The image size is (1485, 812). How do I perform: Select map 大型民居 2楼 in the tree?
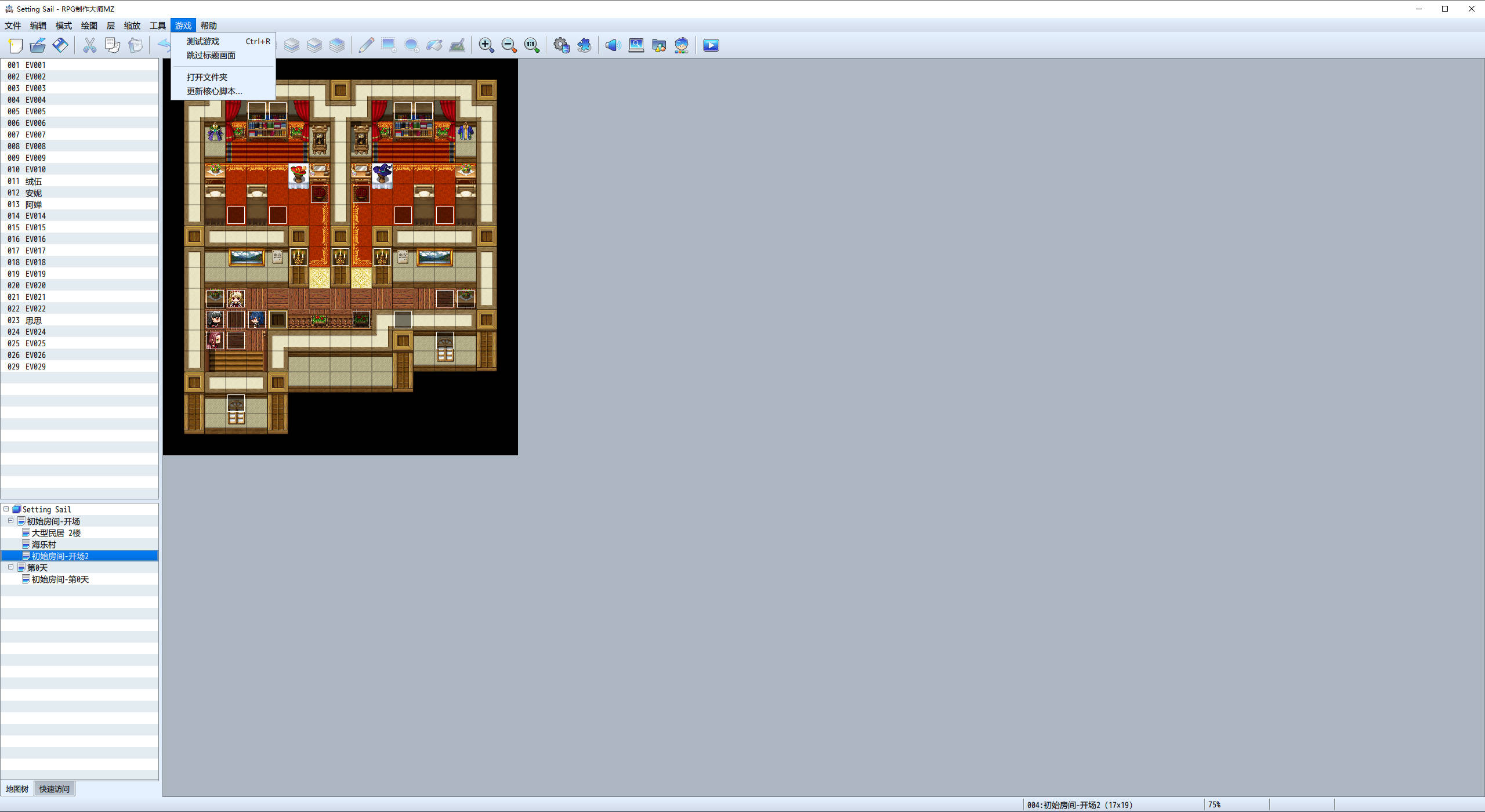(x=79, y=532)
